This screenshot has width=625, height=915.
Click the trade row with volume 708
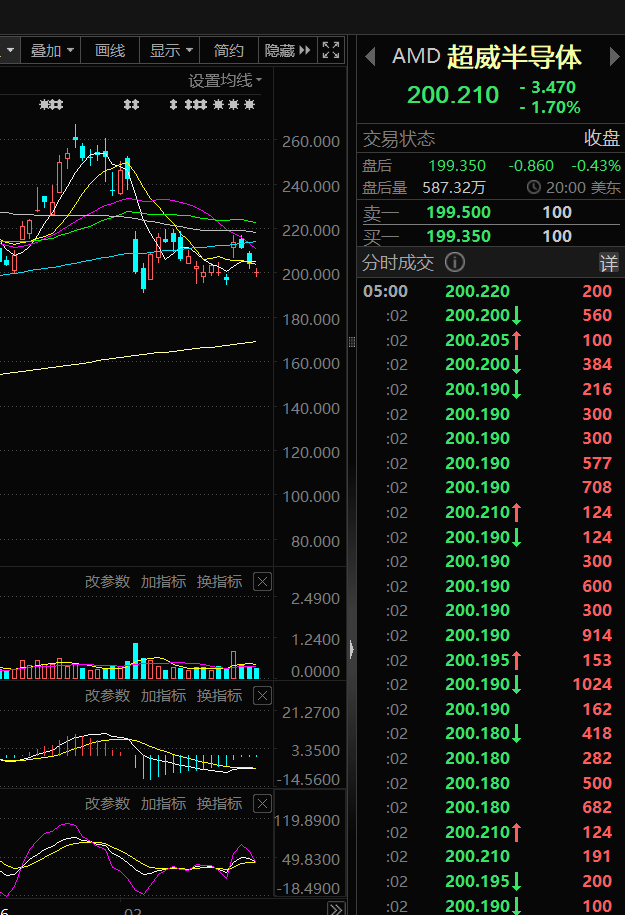(x=490, y=487)
